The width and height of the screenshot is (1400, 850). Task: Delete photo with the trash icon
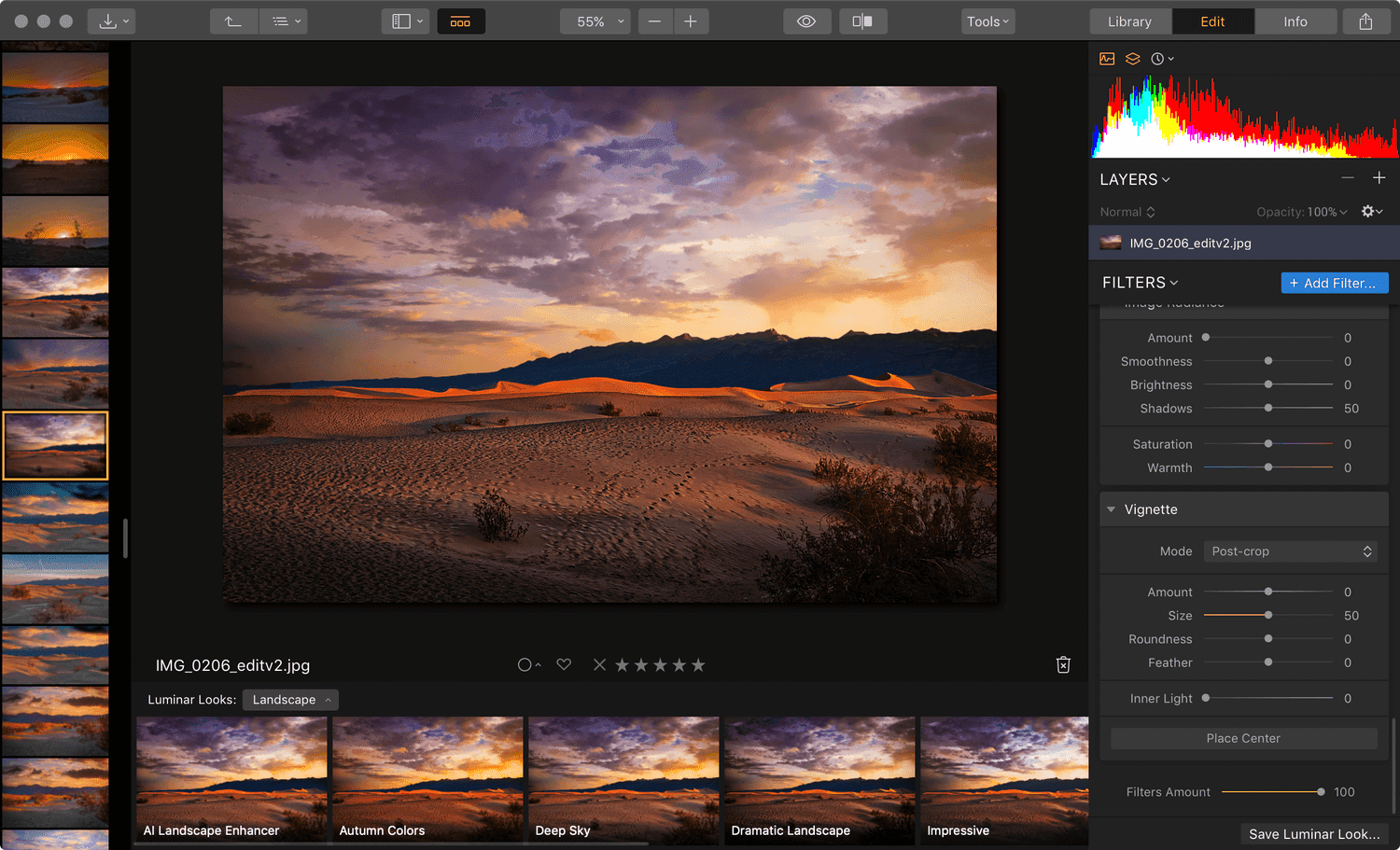[x=1063, y=664]
